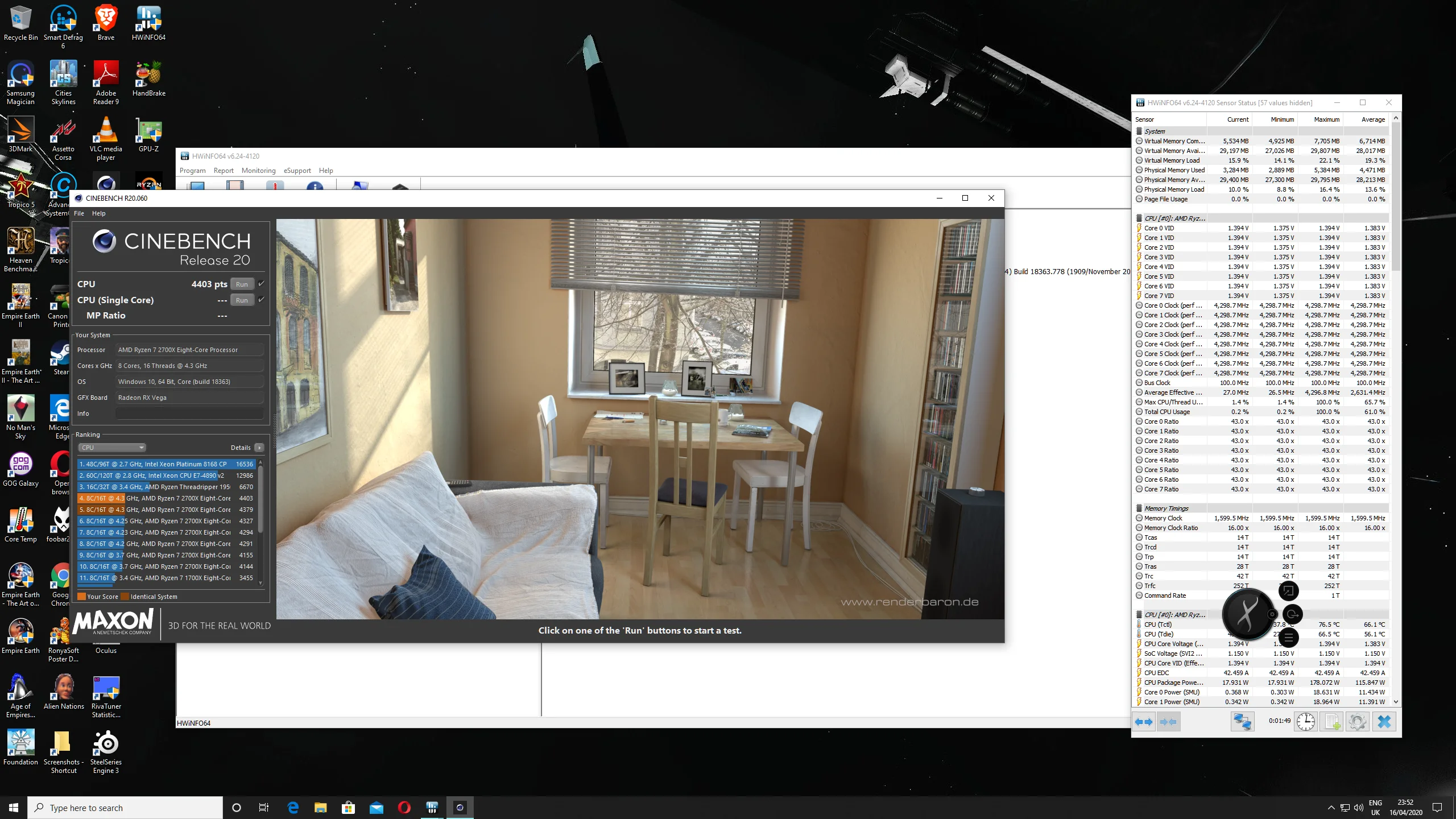Select the Brave browser desktop icon
The image size is (1456, 819).
pyautogui.click(x=106, y=24)
